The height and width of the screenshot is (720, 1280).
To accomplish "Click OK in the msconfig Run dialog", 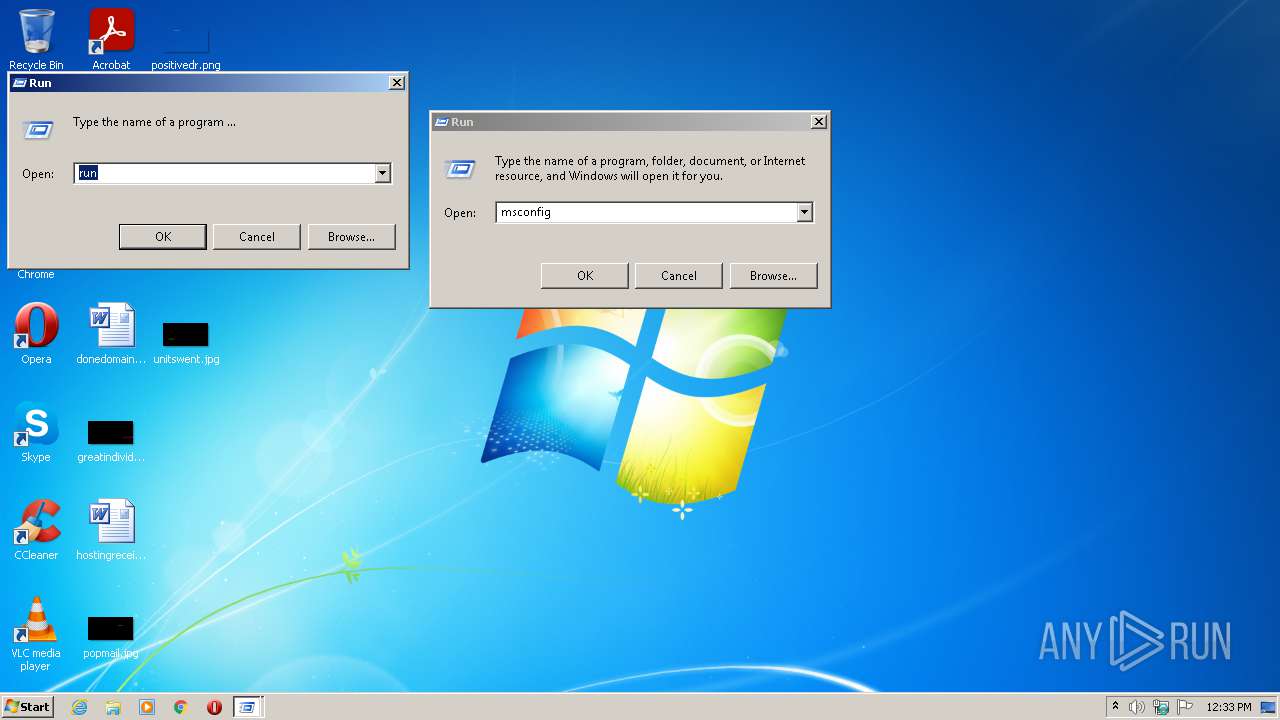I will [x=585, y=276].
